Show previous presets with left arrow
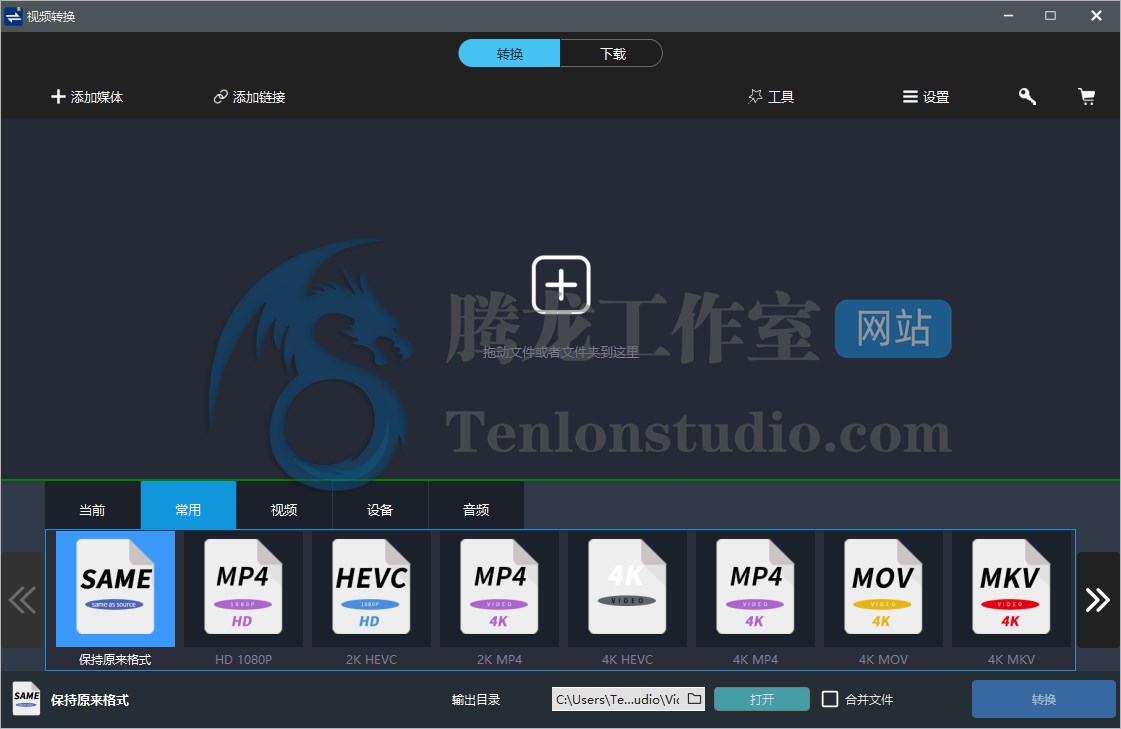The width and height of the screenshot is (1121, 729). click(x=22, y=600)
